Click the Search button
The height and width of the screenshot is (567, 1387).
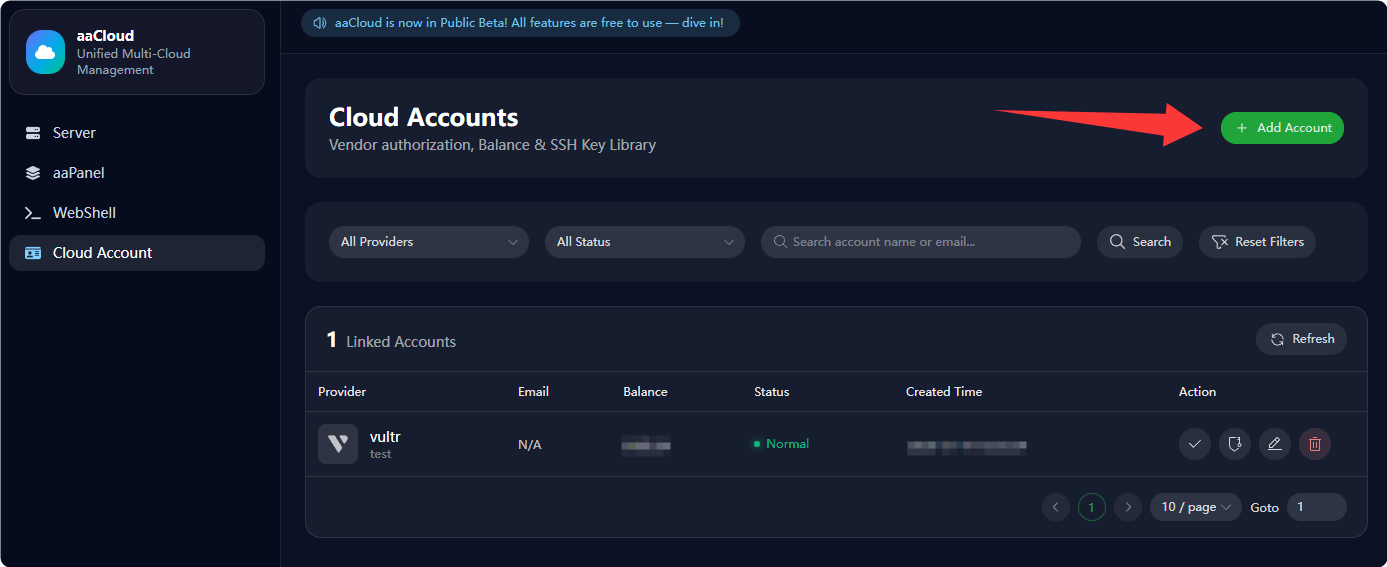click(1140, 242)
